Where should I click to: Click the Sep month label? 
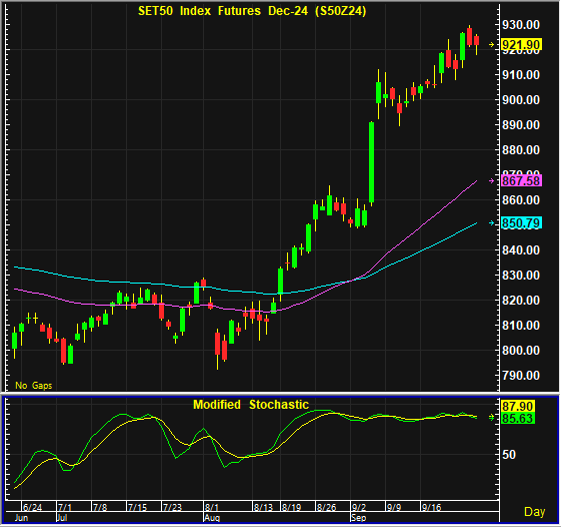coord(358,518)
